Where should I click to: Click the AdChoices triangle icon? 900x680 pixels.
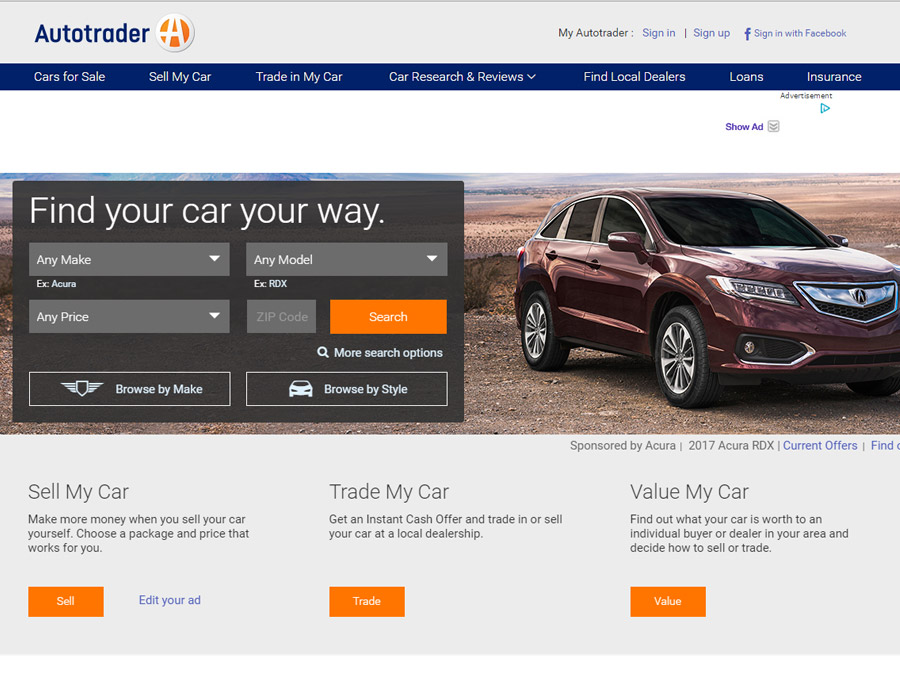(x=825, y=108)
